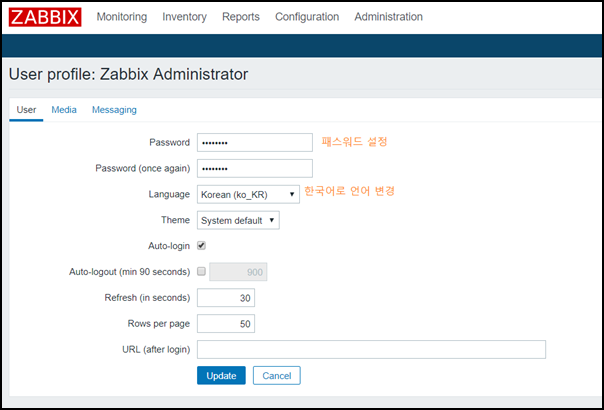Image resolution: width=604 pixels, height=410 pixels.
Task: Select the User tab
Action: 26,110
